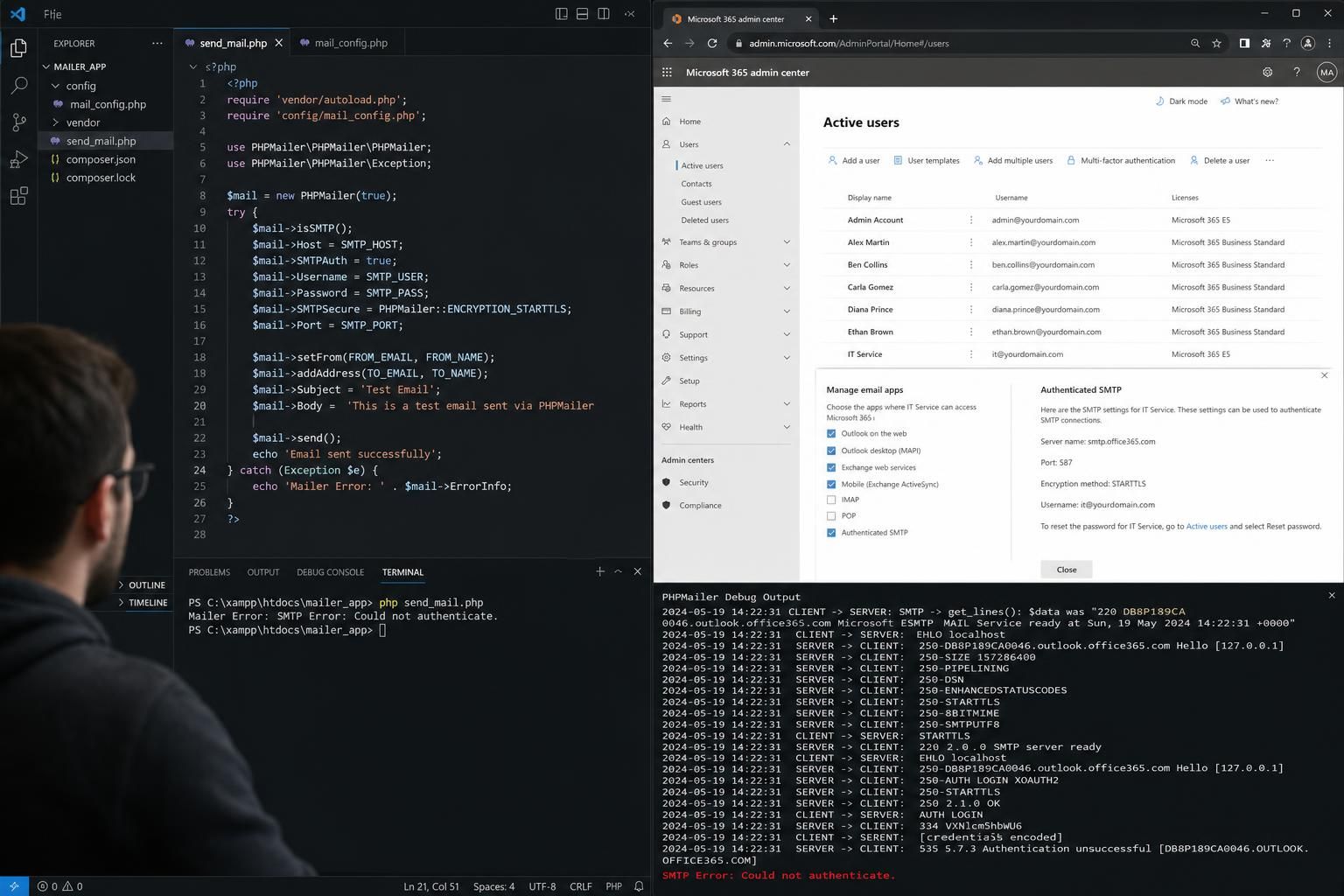Open the browser profile avatar icon

coord(1308,43)
